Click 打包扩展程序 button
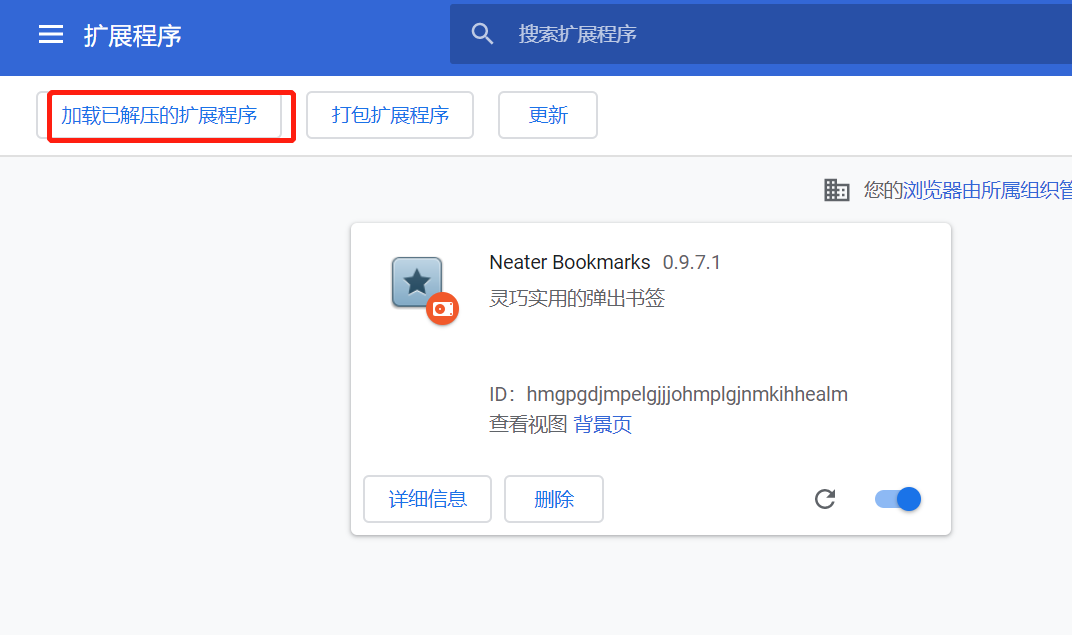1072x635 pixels. (390, 115)
